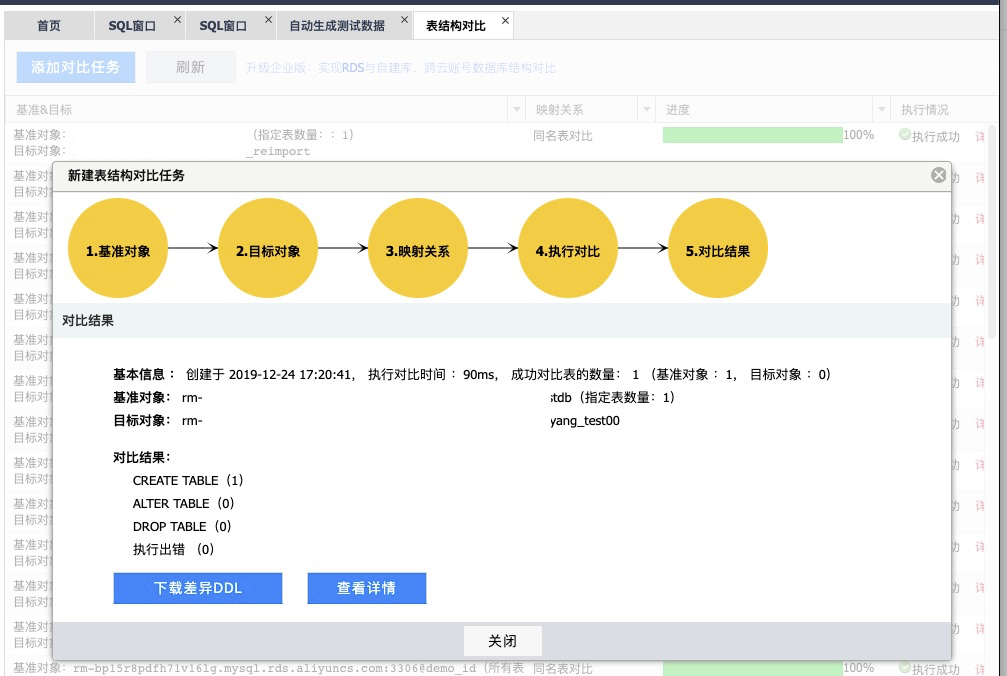Go to step 4.执行对比 circle

tap(568, 248)
